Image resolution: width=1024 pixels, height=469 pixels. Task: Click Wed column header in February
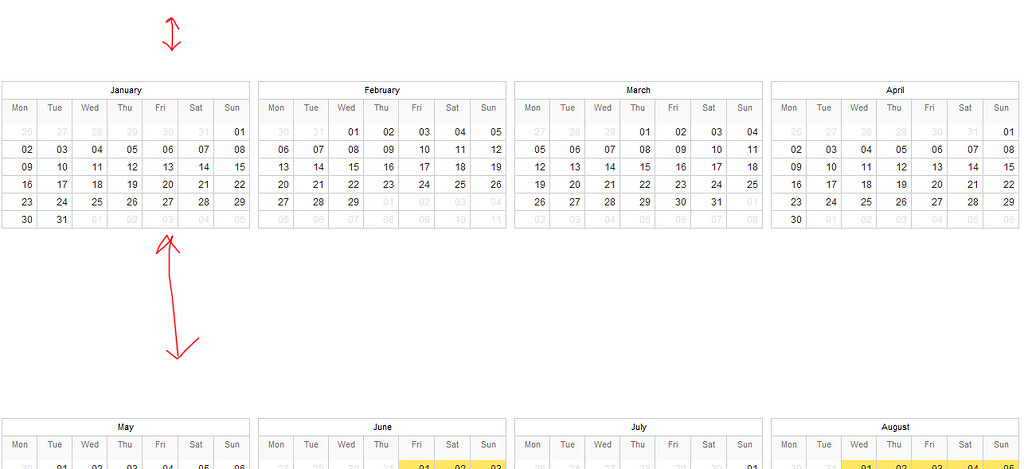coord(347,108)
